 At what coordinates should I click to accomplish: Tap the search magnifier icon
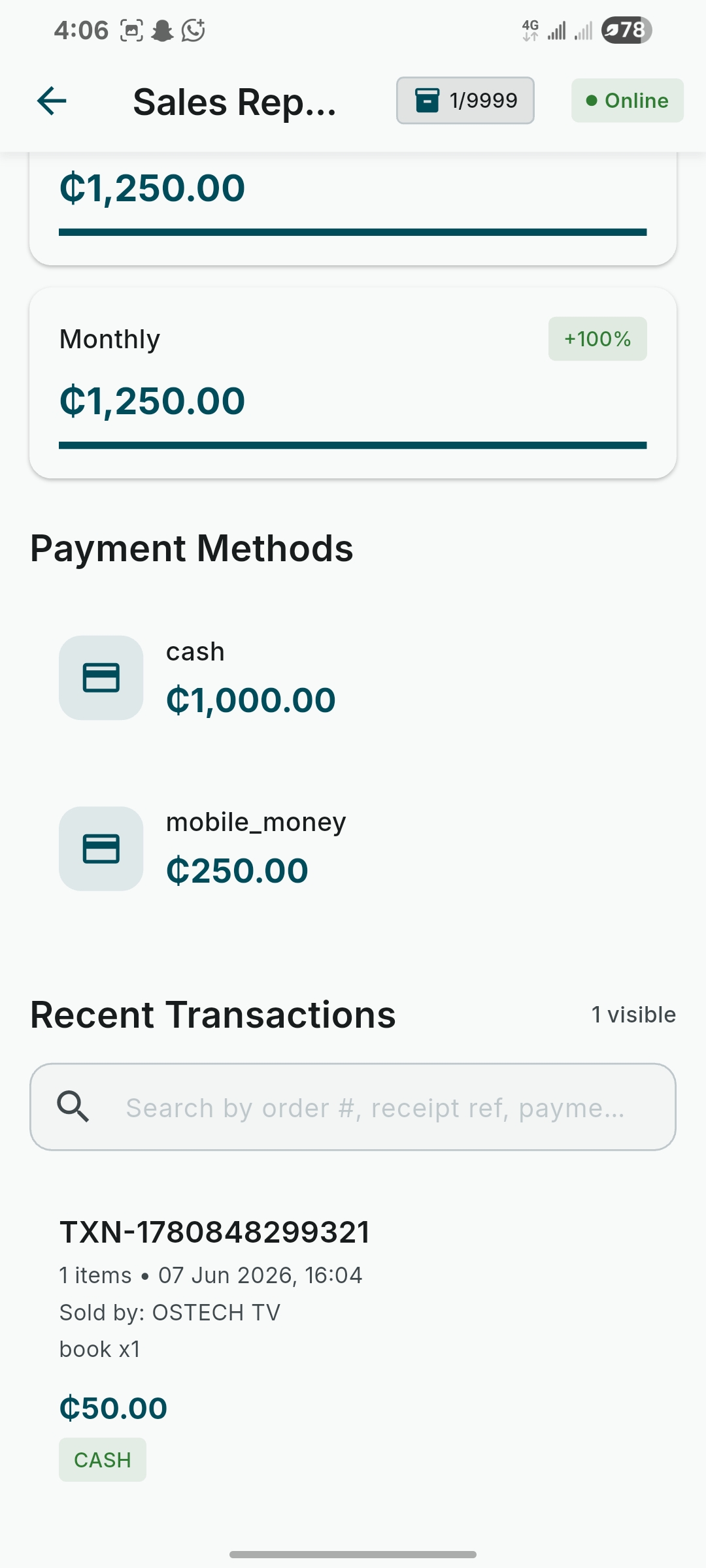point(73,1107)
